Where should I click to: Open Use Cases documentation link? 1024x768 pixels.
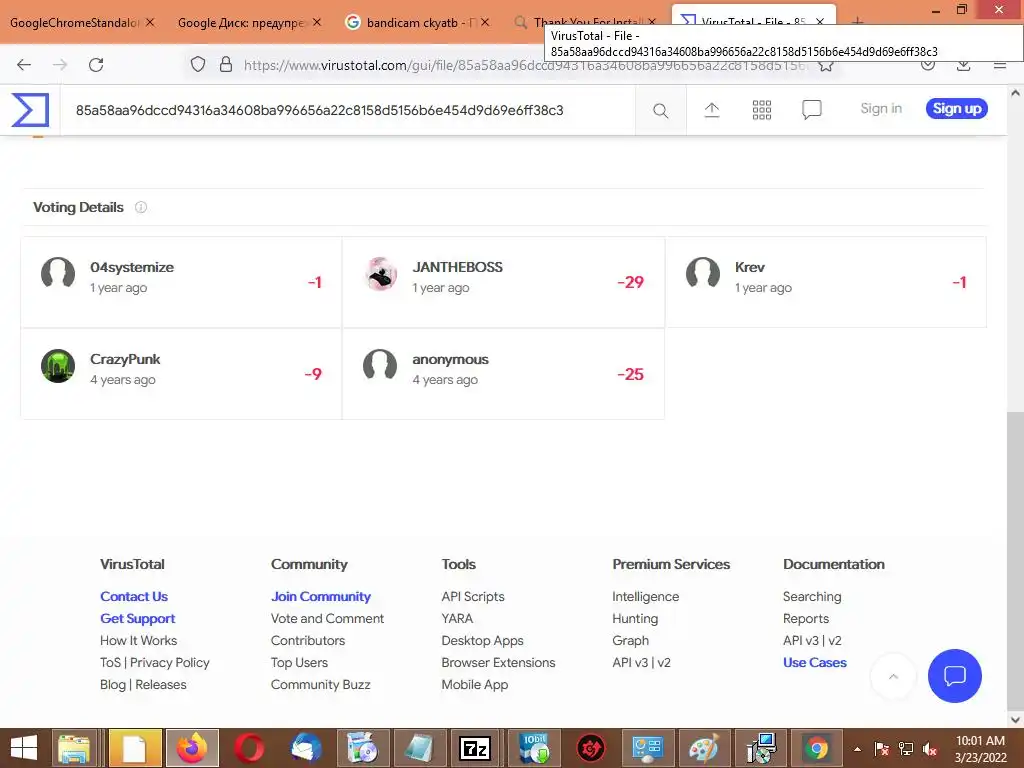coord(814,662)
